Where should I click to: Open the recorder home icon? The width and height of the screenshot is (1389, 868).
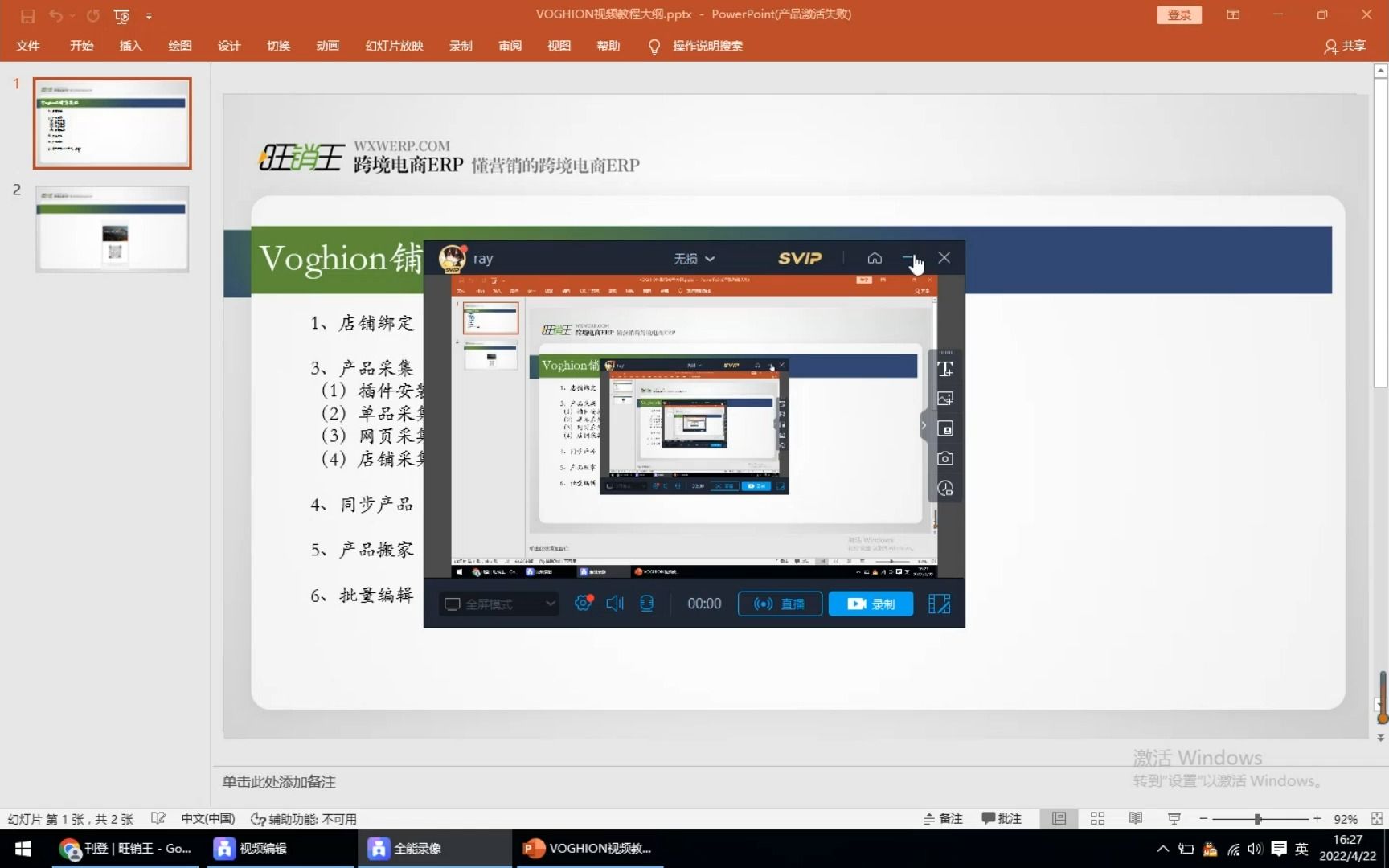tap(875, 258)
